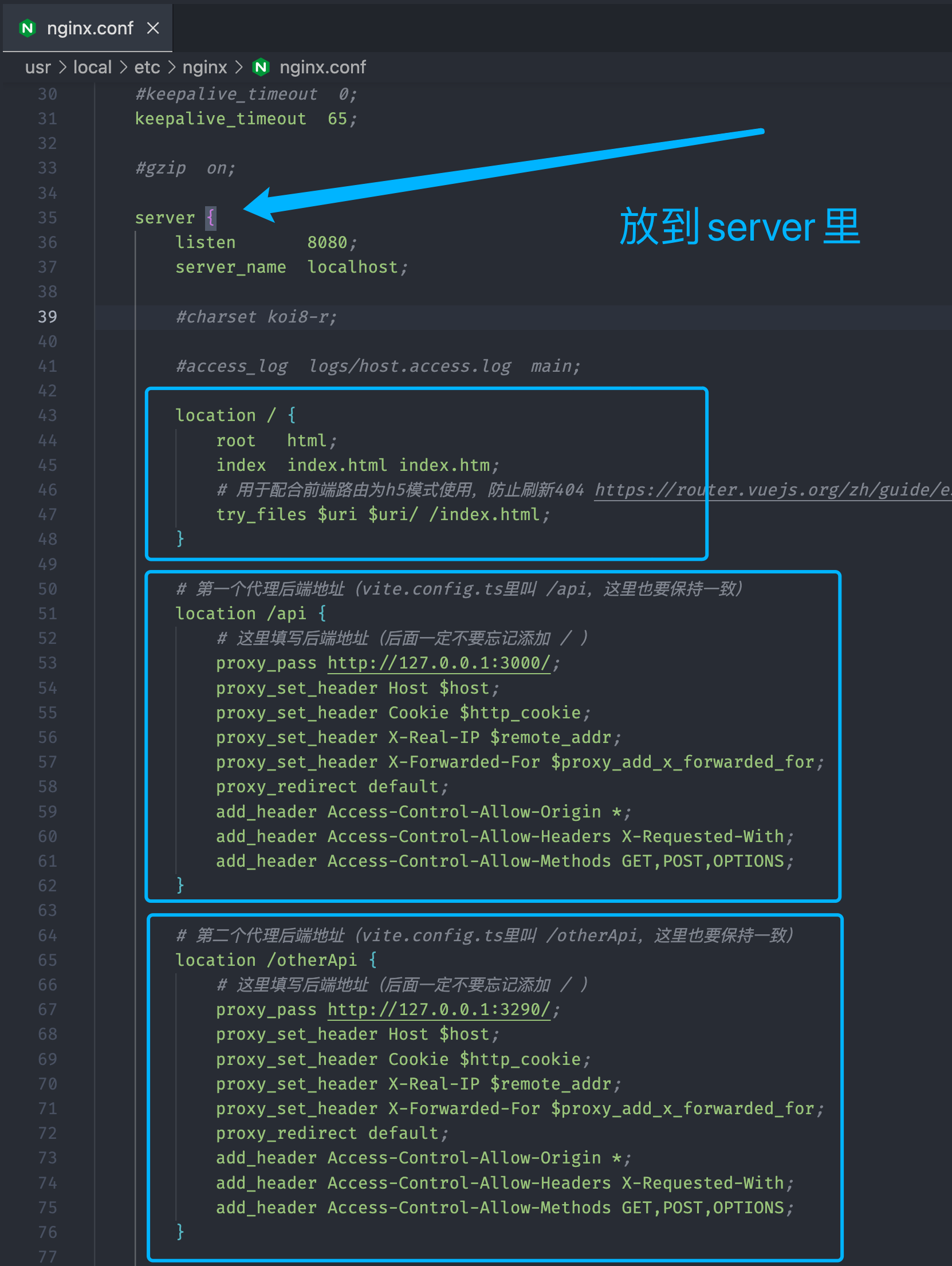Click the '#charset koi8-r;' comment

tap(256, 317)
